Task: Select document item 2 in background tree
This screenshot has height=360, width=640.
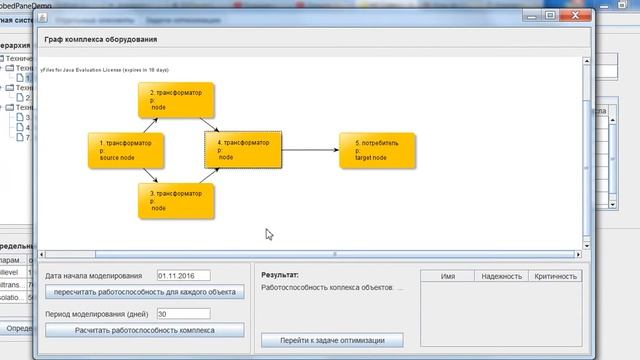Action: click(23, 98)
